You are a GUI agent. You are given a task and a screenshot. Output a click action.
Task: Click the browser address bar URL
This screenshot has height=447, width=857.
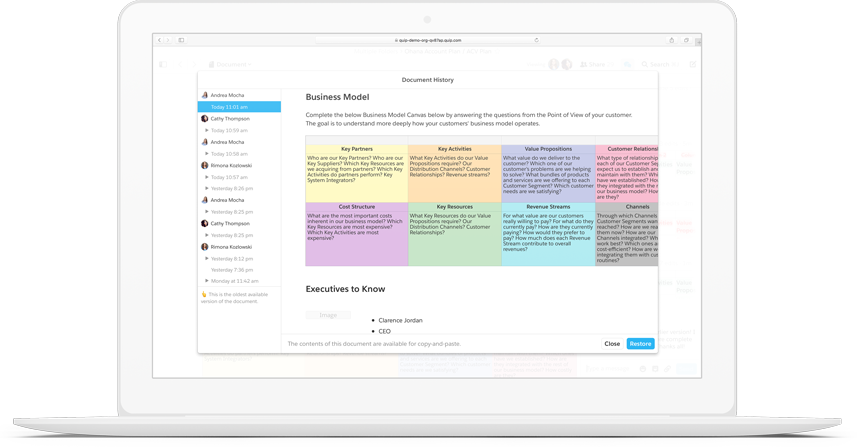[x=428, y=41]
